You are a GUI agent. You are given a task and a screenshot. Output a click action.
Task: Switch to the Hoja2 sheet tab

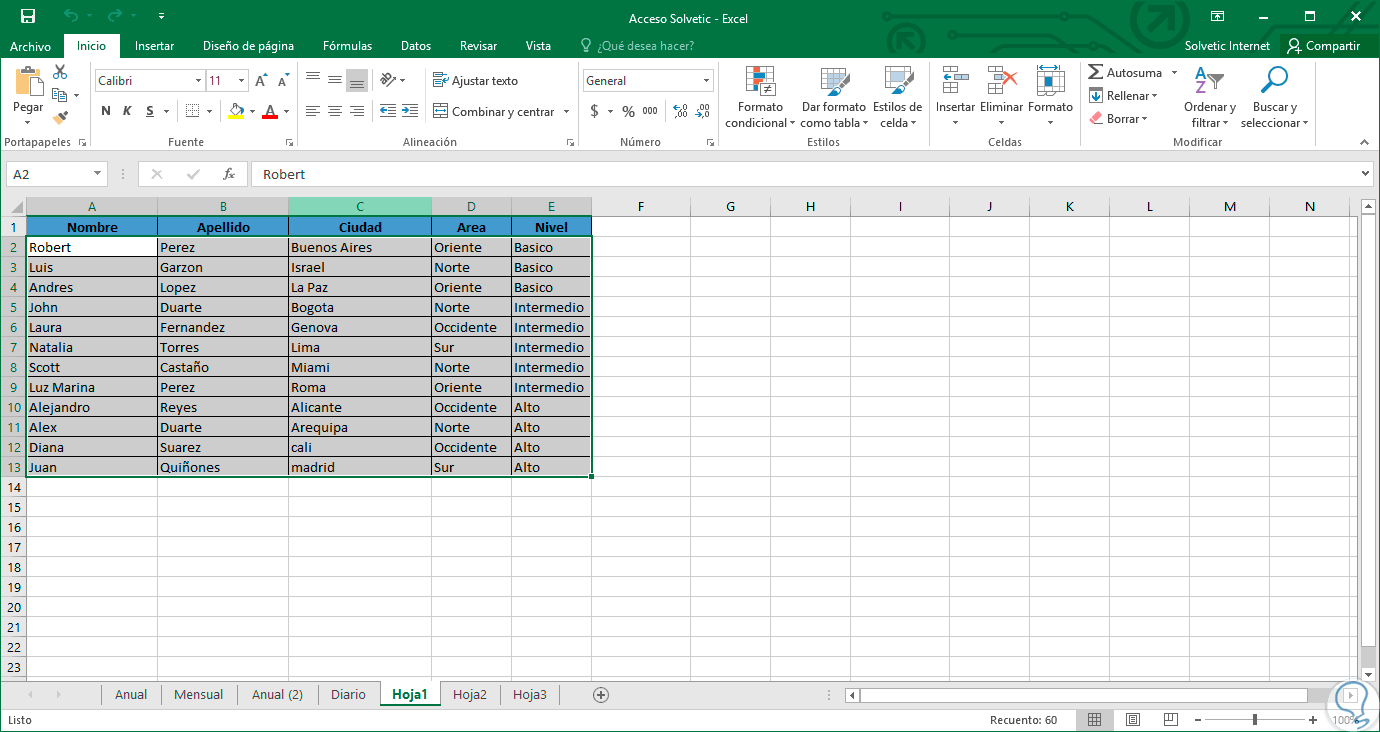click(470, 695)
